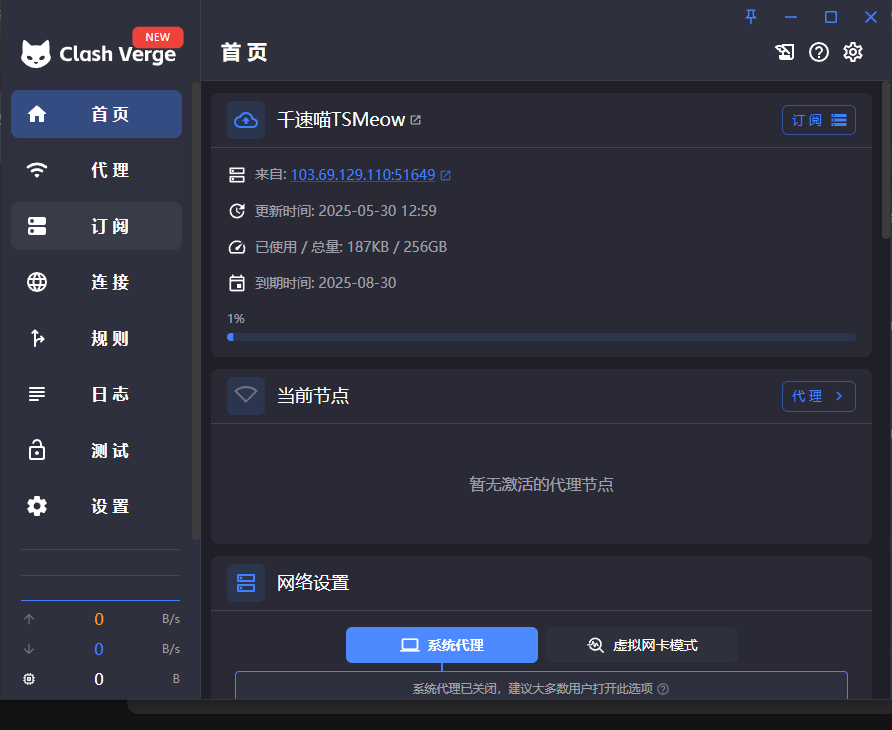Click the main panel vertical scrollbar
Screen dimensions: 892x730
(x=886, y=160)
